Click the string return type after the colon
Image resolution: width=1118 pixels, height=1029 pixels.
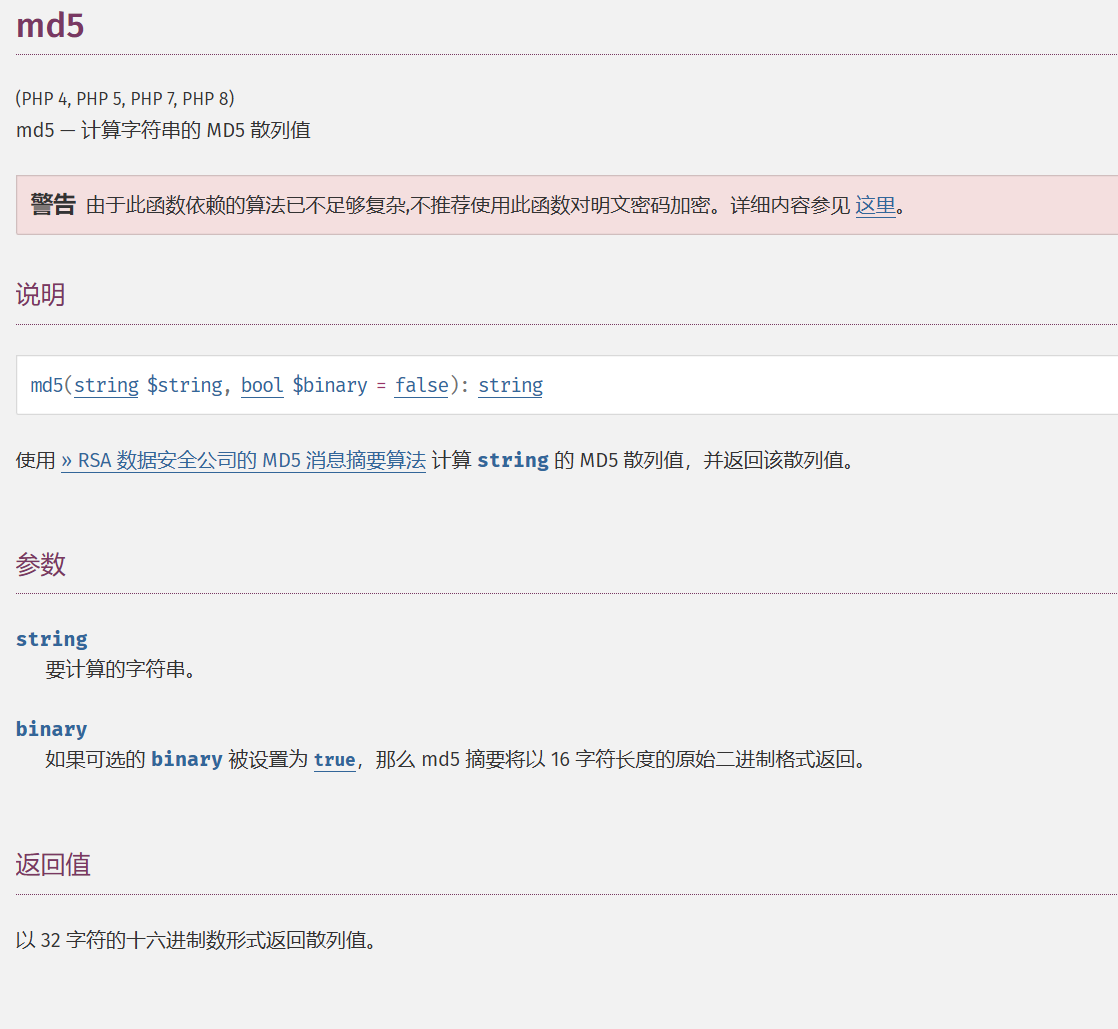click(510, 385)
